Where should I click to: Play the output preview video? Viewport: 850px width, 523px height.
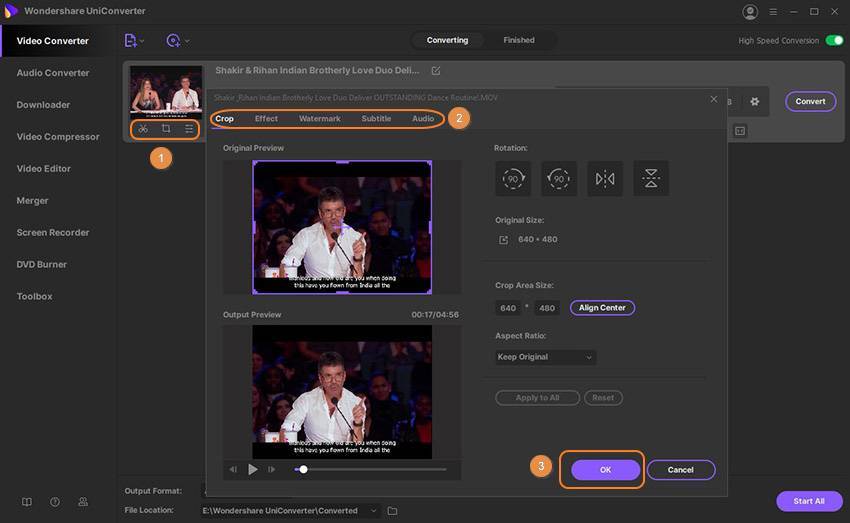(x=253, y=469)
